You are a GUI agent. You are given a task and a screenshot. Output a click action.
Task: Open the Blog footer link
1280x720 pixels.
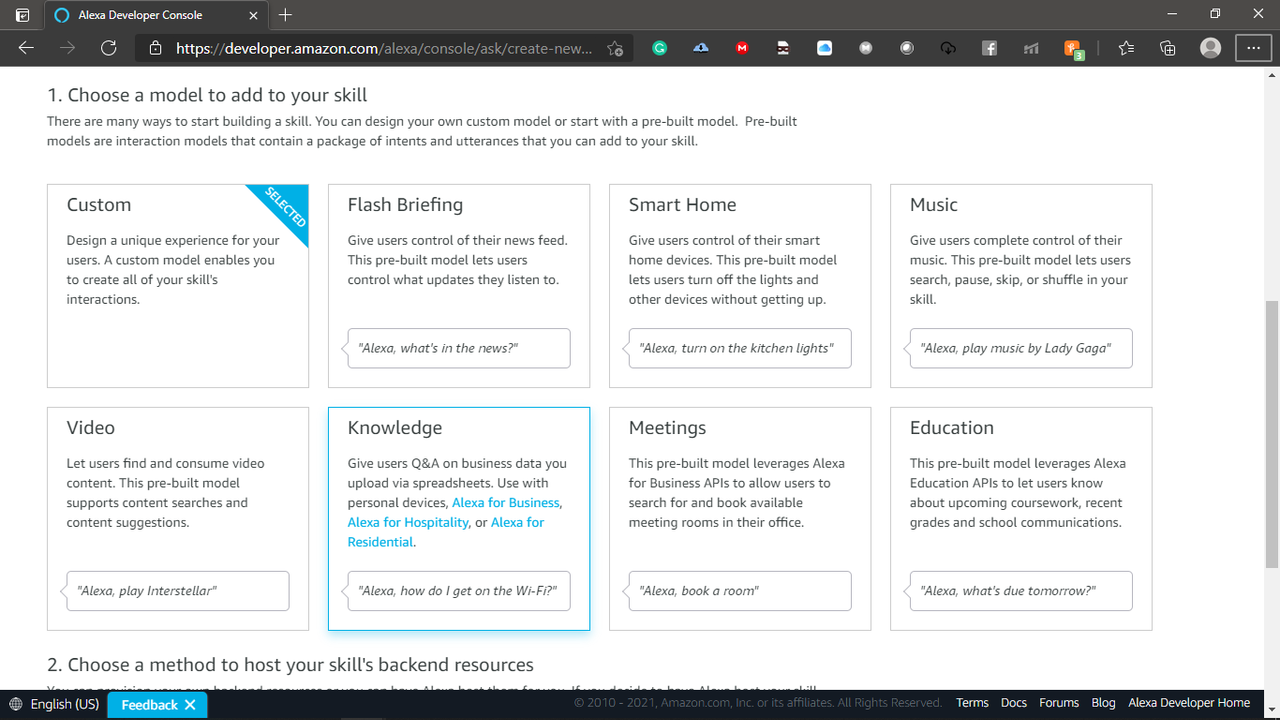(1103, 703)
